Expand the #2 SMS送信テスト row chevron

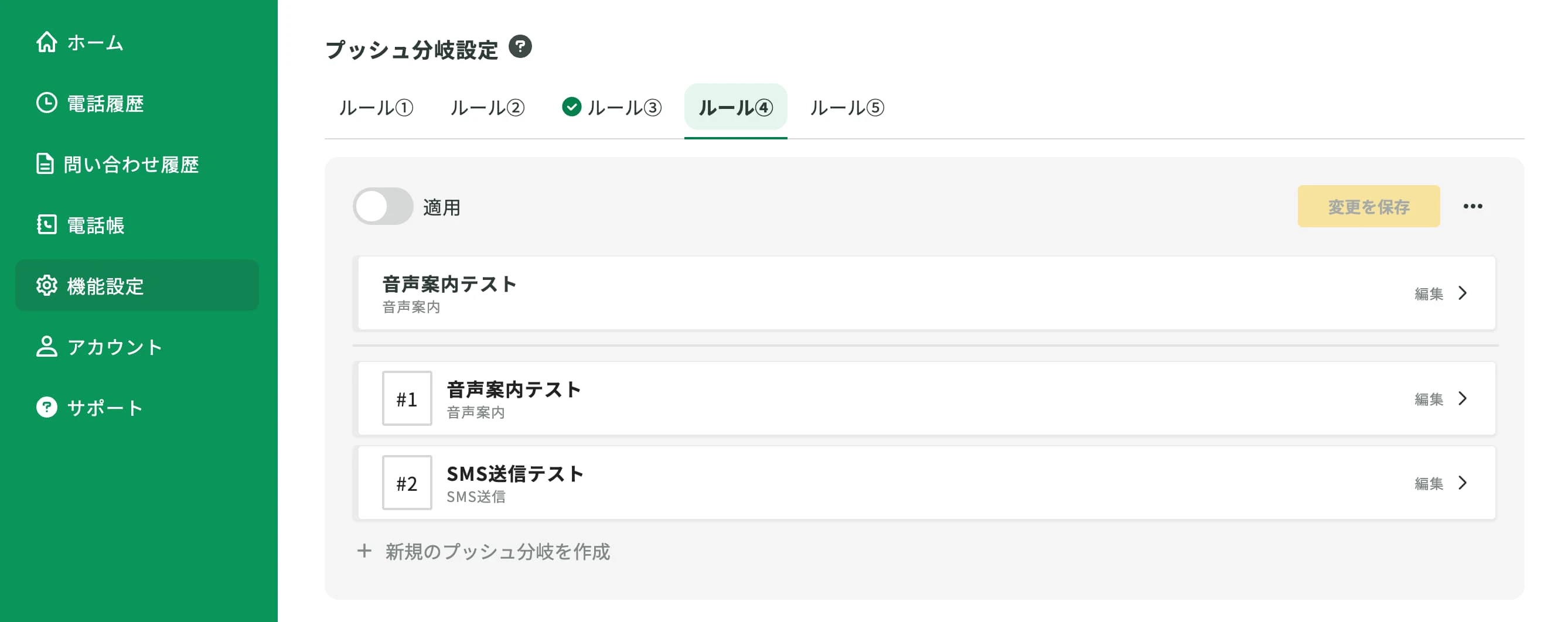[1463, 483]
